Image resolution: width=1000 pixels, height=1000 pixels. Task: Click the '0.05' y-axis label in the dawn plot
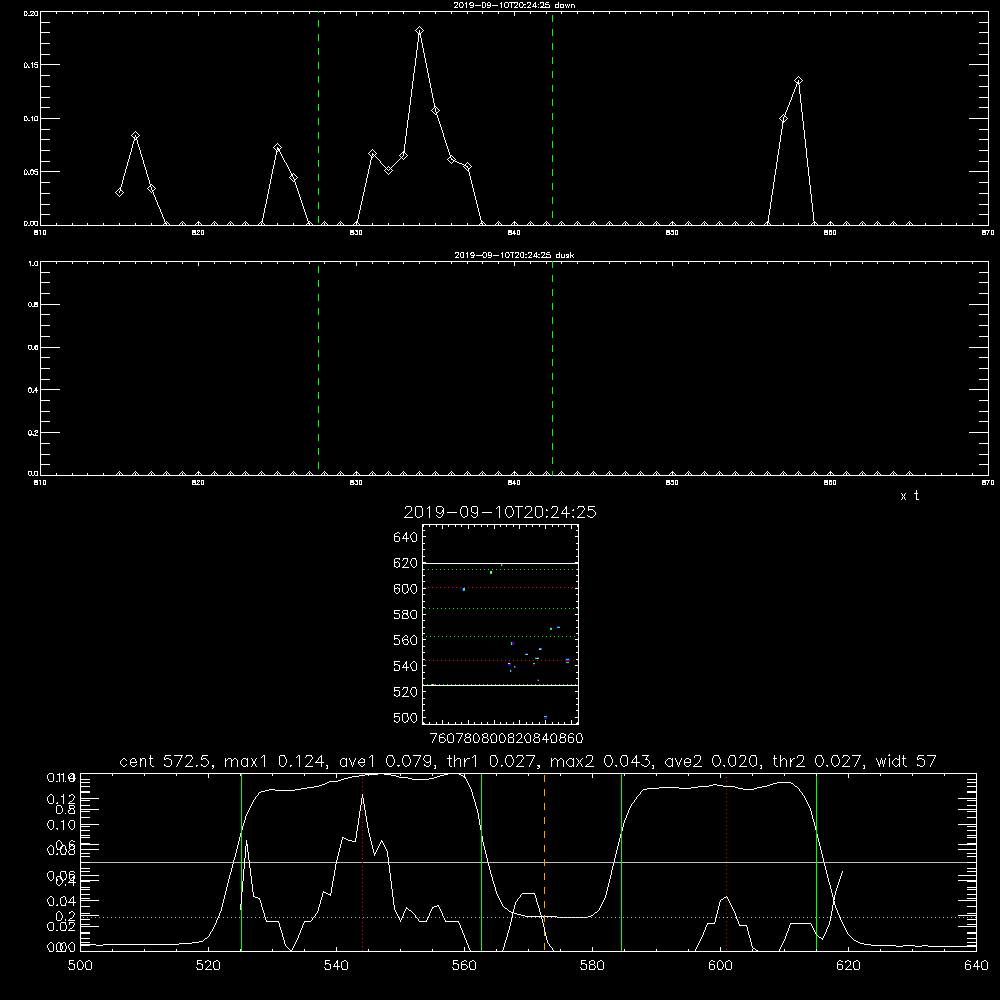[31, 172]
